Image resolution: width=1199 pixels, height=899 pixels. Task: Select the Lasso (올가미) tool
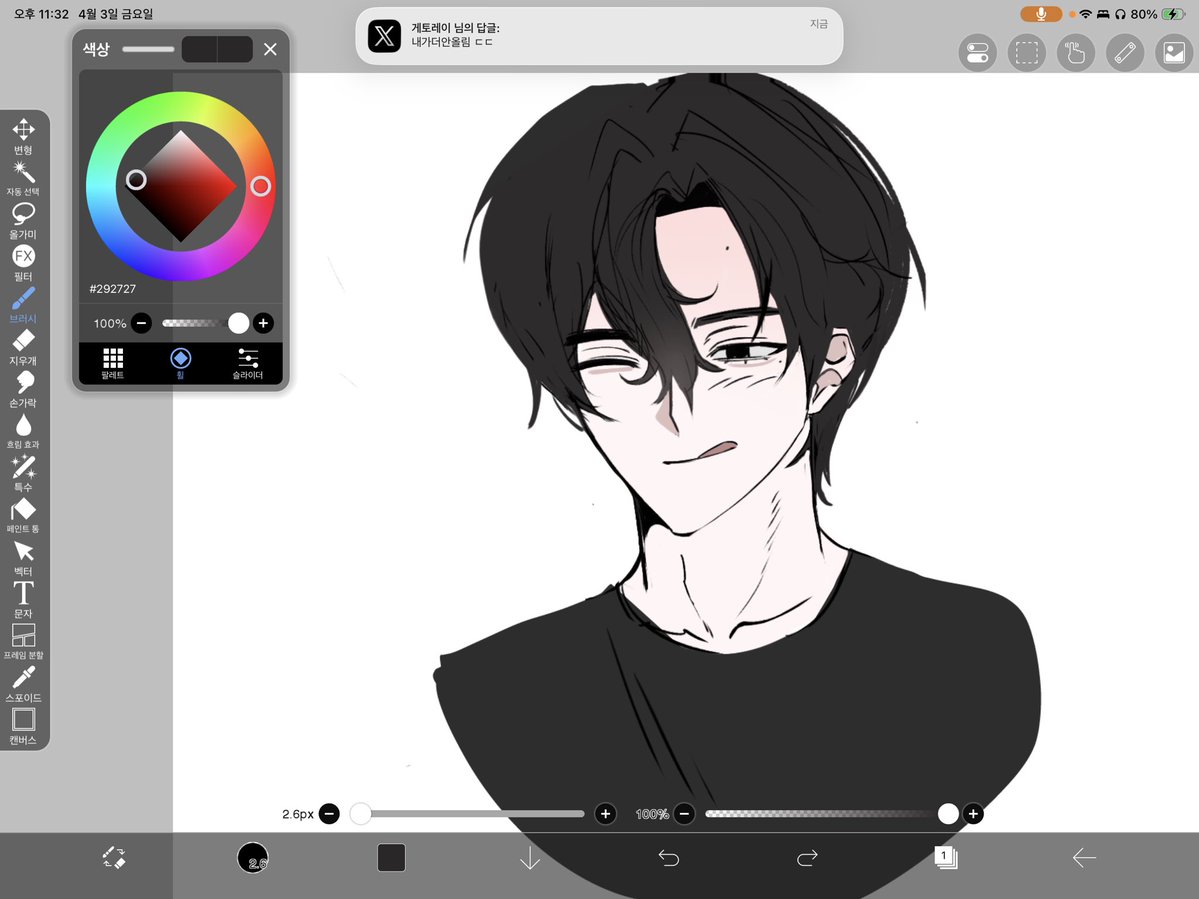coord(23,221)
